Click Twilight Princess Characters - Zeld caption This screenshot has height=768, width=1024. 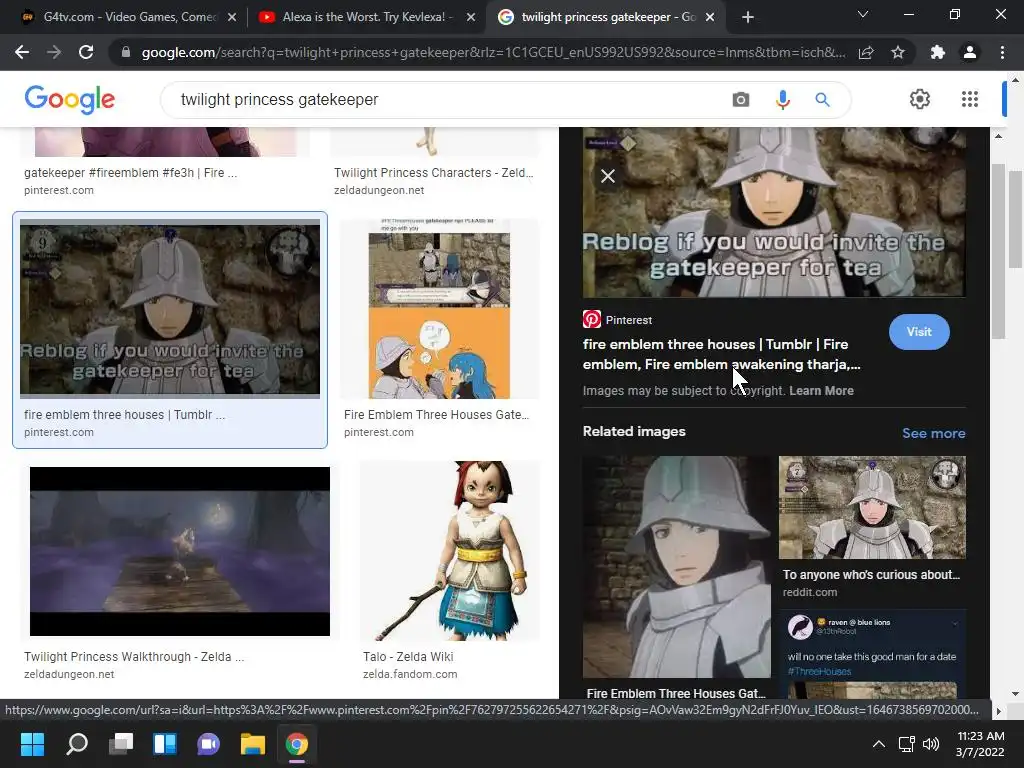tap(434, 172)
